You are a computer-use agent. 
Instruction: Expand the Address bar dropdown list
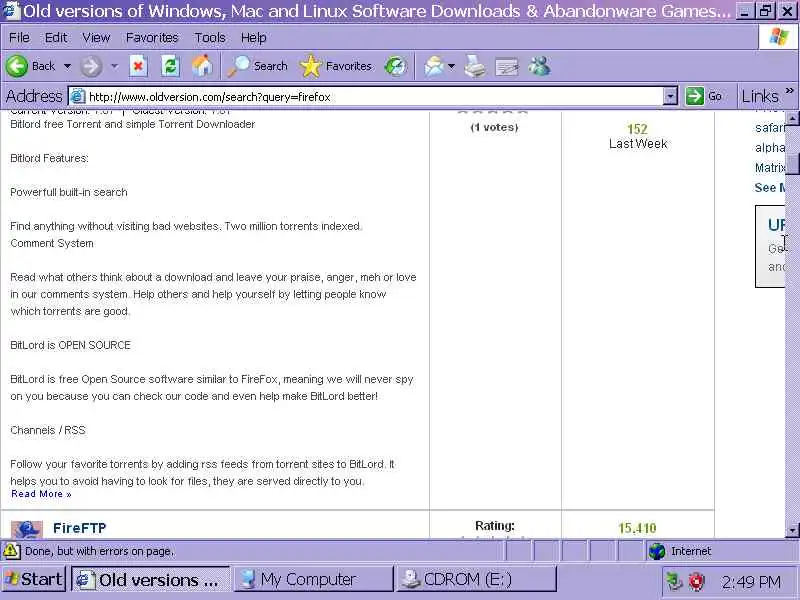coord(670,96)
